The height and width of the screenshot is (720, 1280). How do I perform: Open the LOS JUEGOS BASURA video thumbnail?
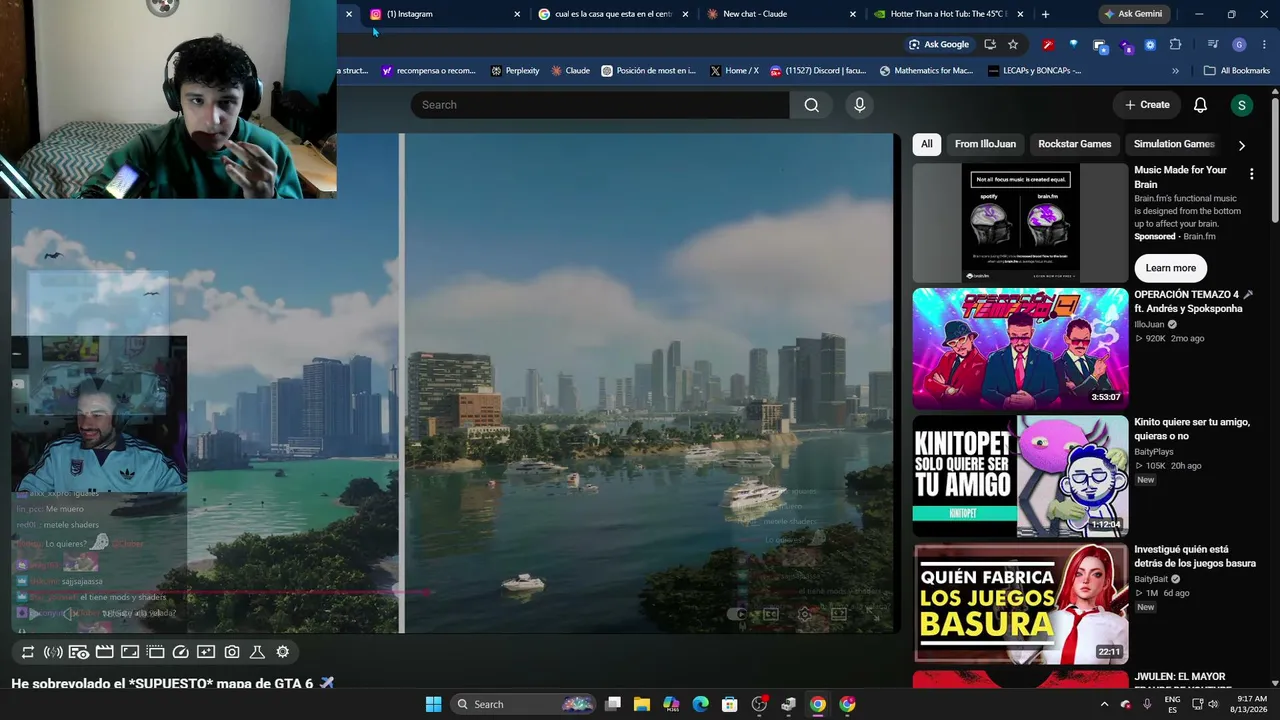pos(1020,603)
